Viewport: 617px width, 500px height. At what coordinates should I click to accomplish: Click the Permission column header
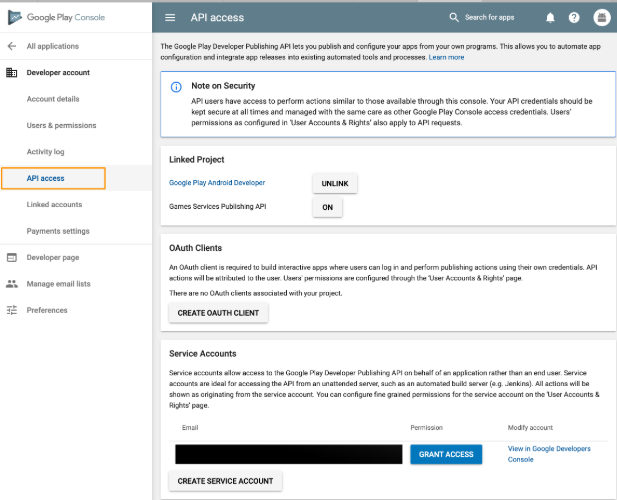click(427, 428)
